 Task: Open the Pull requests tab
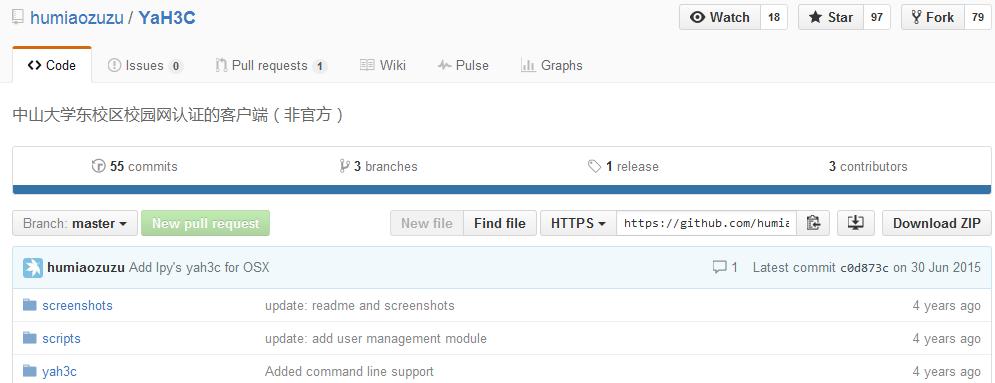point(271,65)
